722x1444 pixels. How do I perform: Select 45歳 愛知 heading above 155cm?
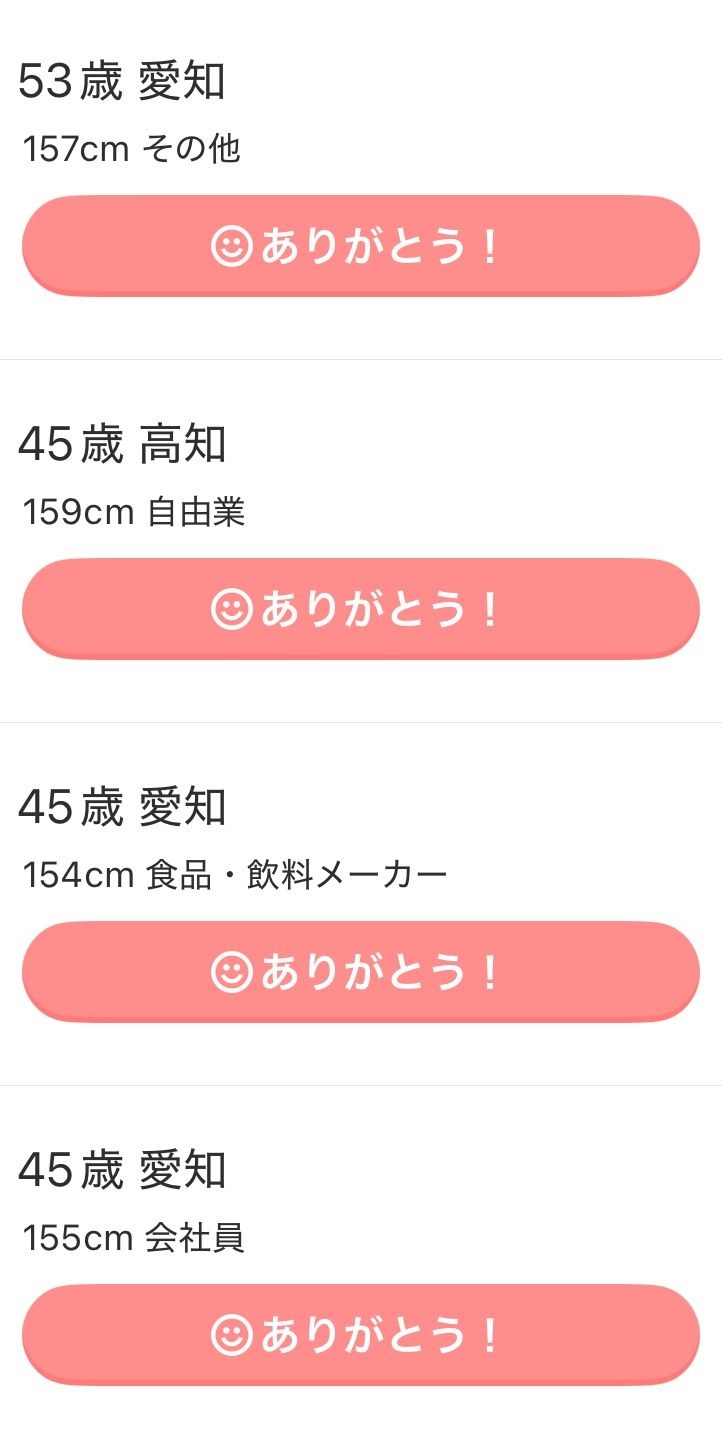tap(122, 1171)
